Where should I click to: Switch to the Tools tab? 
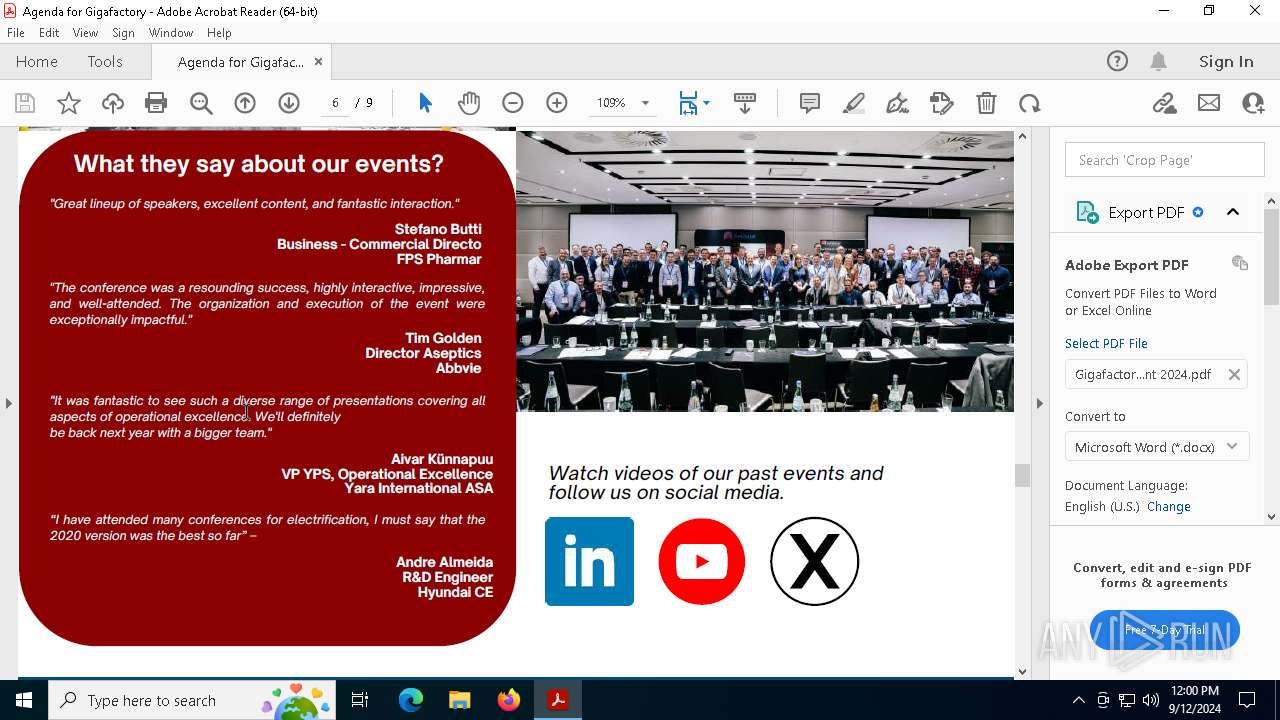click(105, 62)
